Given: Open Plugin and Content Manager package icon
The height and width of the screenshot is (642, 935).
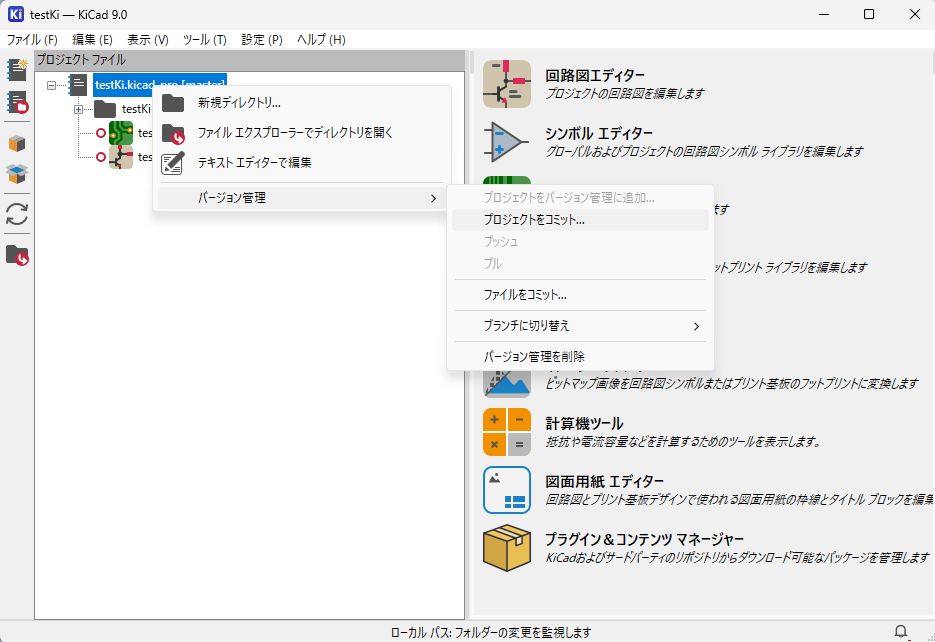Looking at the screenshot, I should coord(507,548).
